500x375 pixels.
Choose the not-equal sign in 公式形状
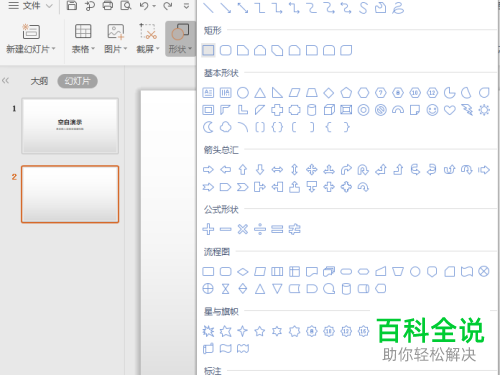294,229
